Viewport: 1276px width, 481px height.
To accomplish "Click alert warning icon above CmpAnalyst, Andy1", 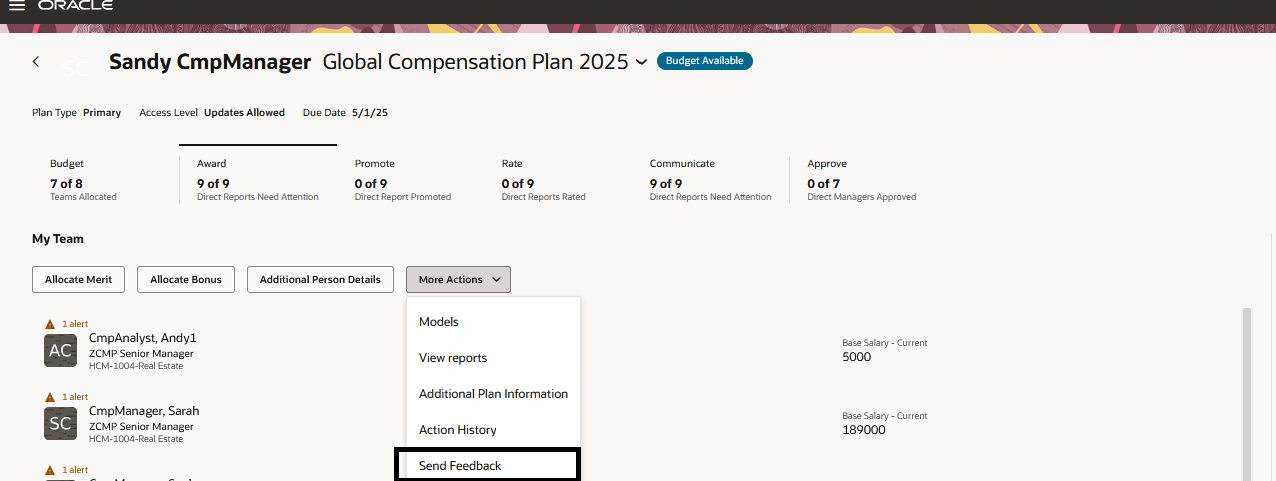I will (x=50, y=324).
